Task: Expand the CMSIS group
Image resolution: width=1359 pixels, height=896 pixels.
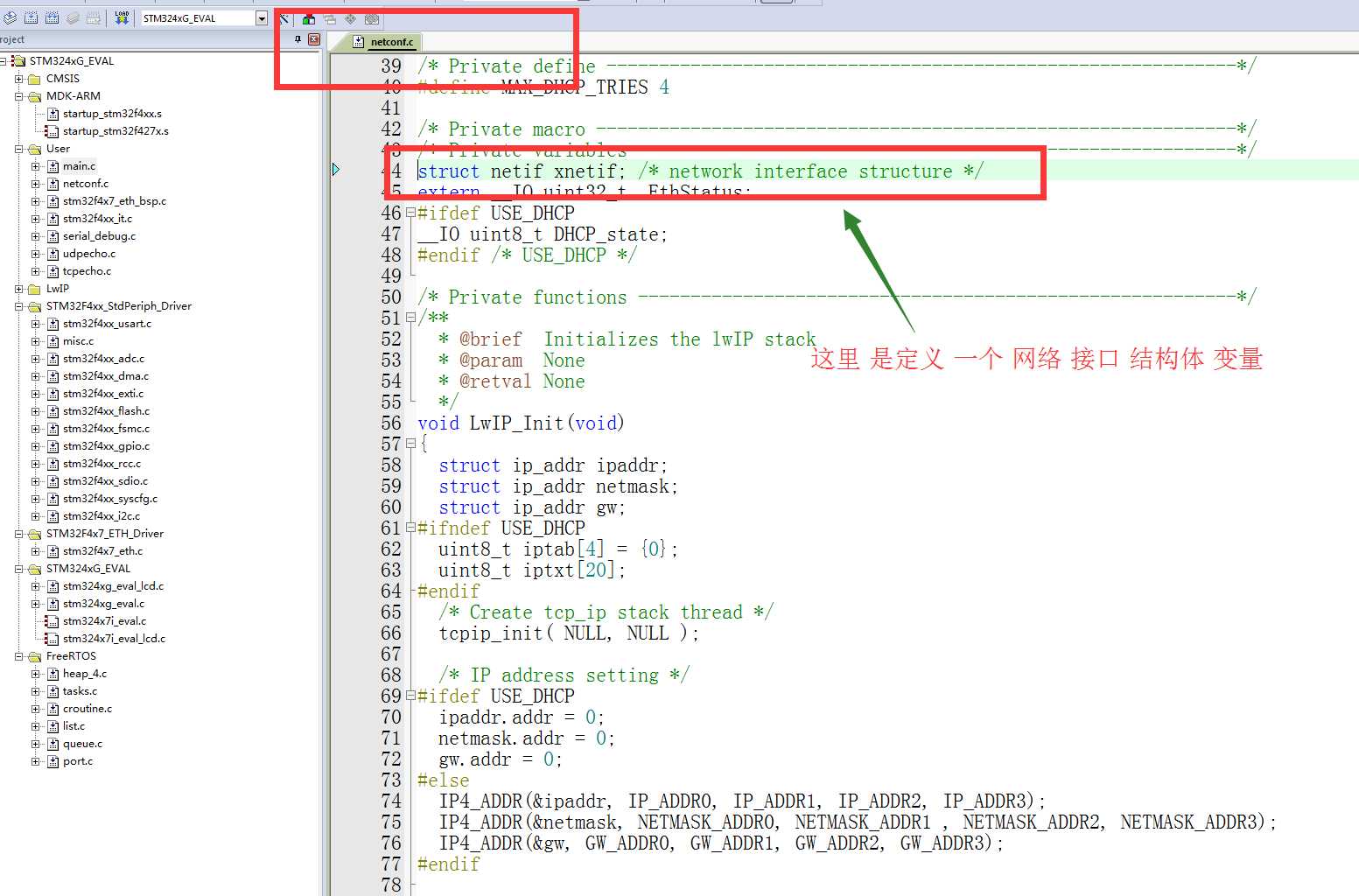Action: point(18,79)
